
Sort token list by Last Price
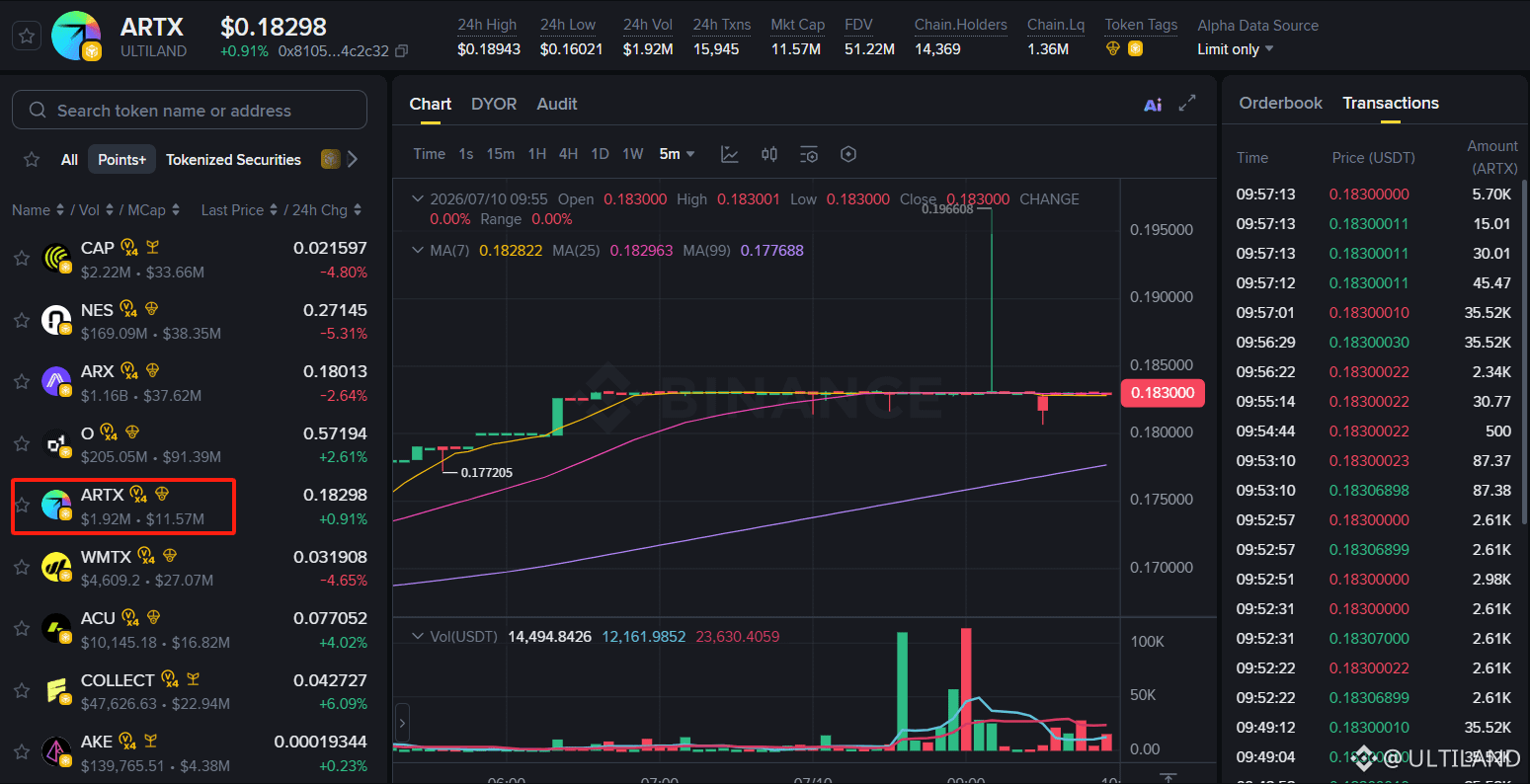239,209
